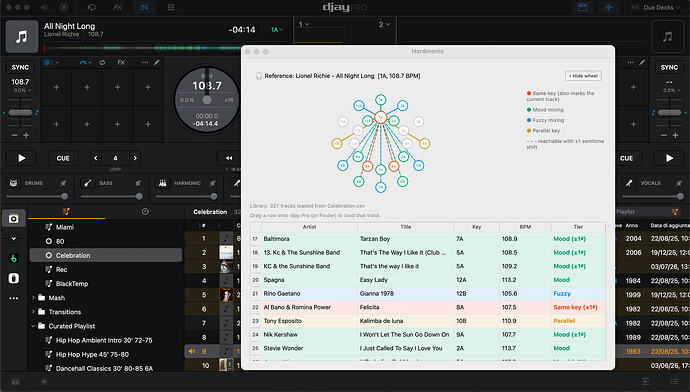Click the Drums stem icon
The height and width of the screenshot is (392, 690).
click(x=14, y=183)
